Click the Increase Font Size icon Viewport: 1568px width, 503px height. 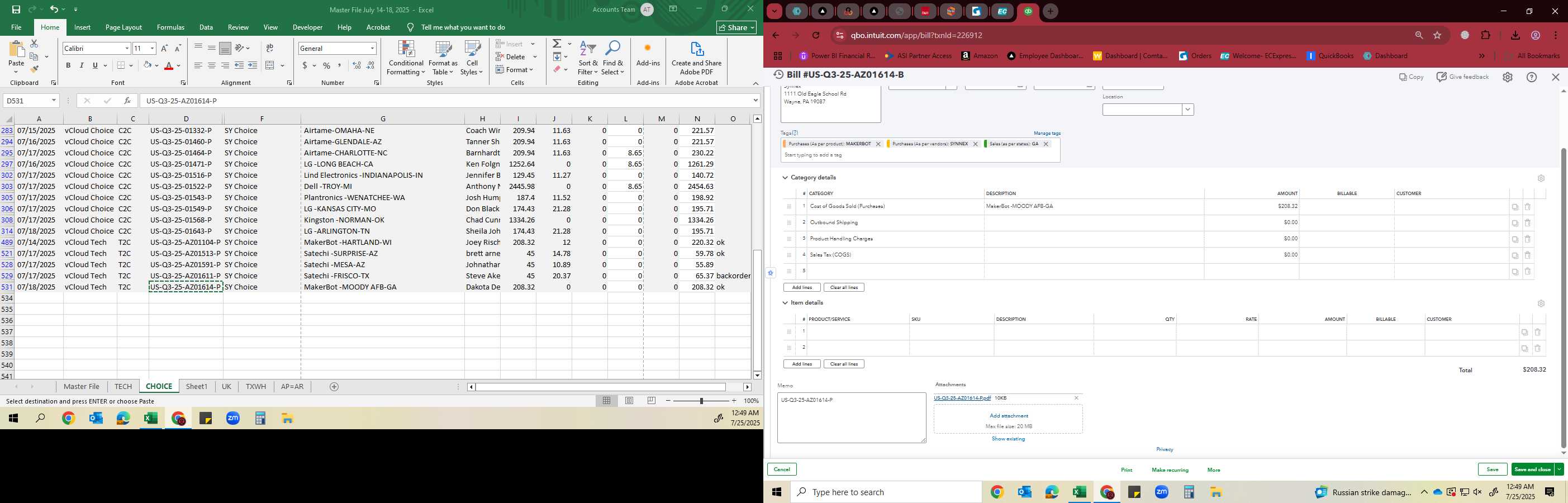click(164, 48)
